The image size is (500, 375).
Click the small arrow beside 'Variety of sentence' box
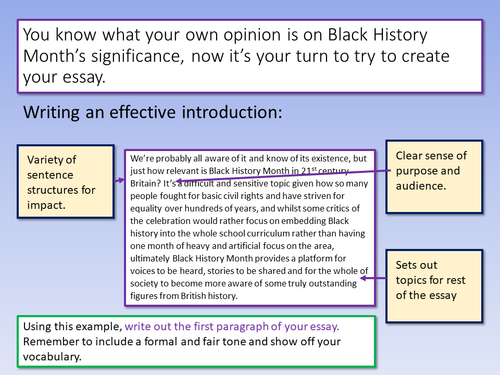click(x=119, y=180)
